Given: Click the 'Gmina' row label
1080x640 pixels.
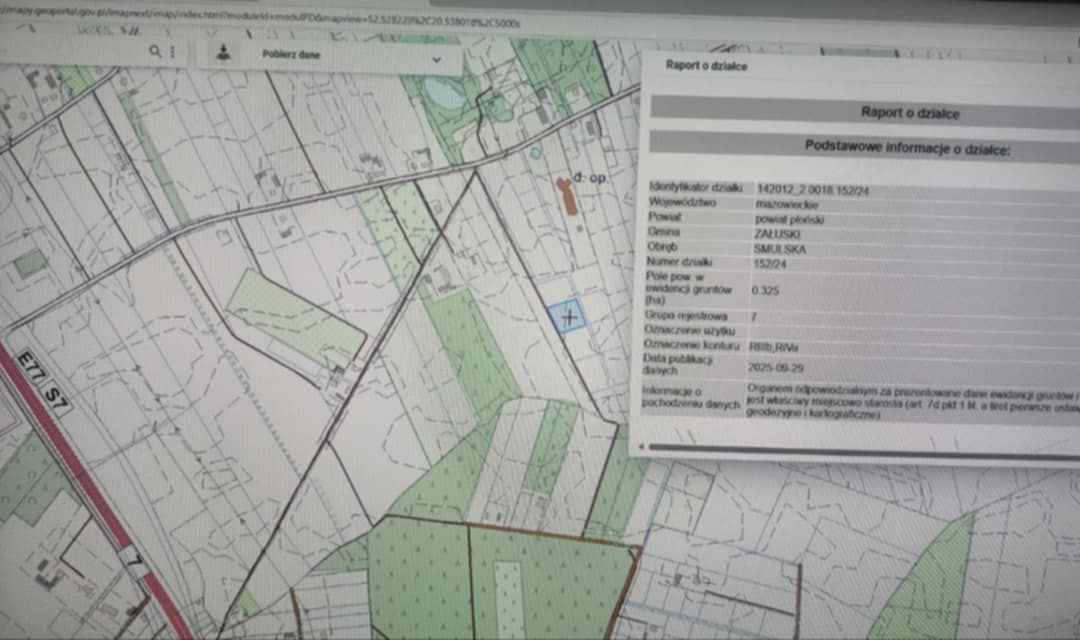Looking at the screenshot, I should [663, 232].
